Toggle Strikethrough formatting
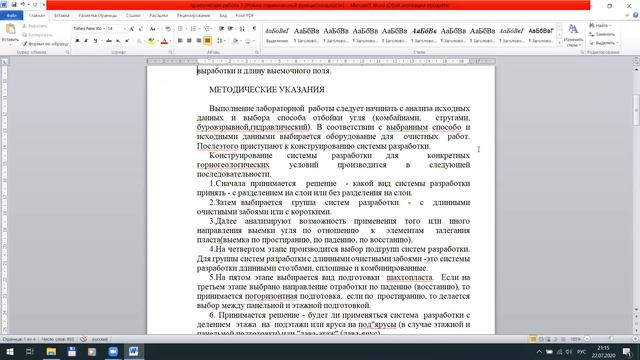 pyautogui.click(x=109, y=41)
